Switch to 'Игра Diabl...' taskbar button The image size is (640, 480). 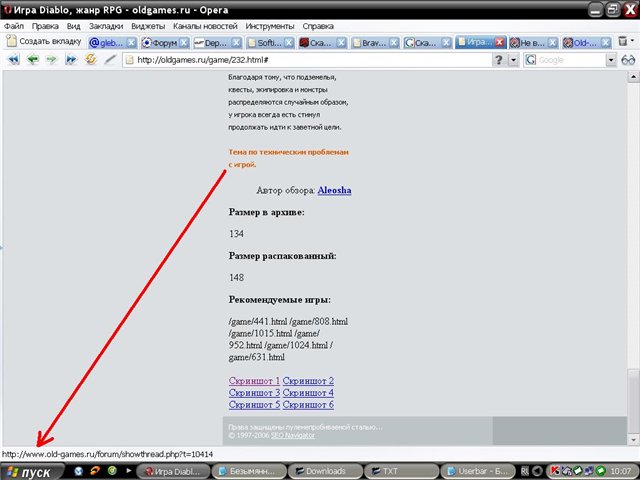point(172,471)
